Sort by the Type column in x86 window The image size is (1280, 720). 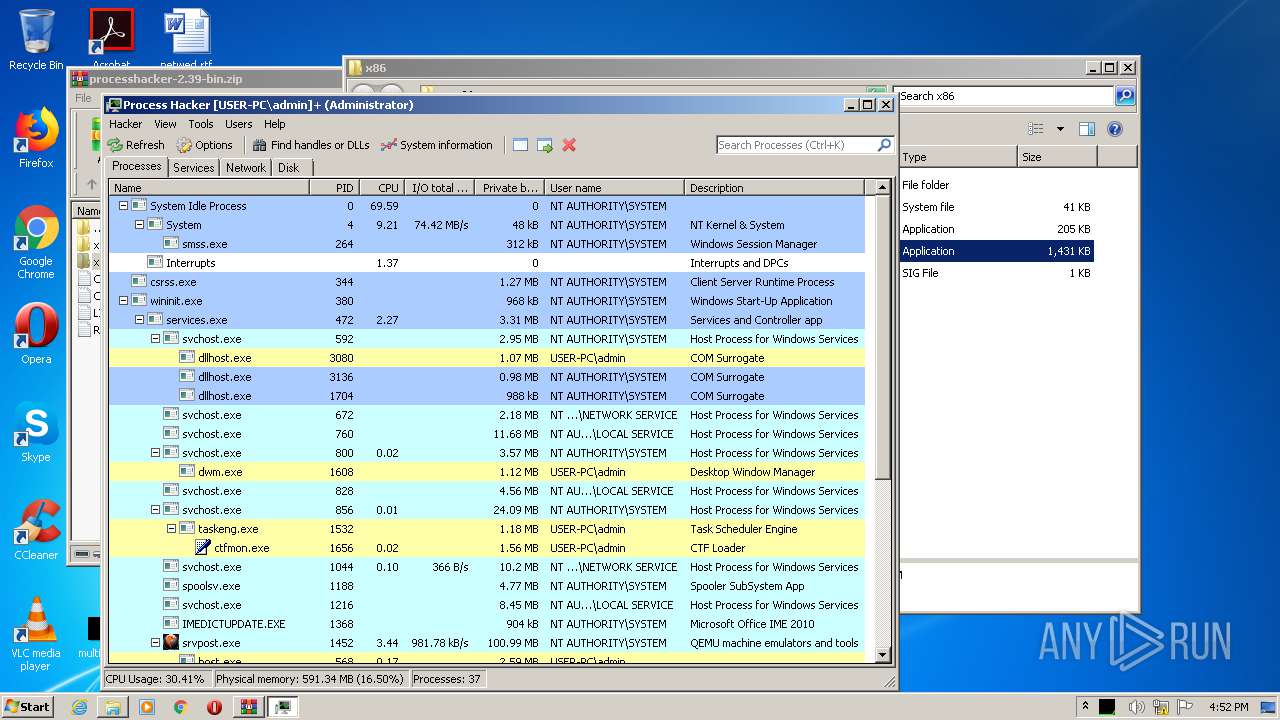[x=957, y=157]
